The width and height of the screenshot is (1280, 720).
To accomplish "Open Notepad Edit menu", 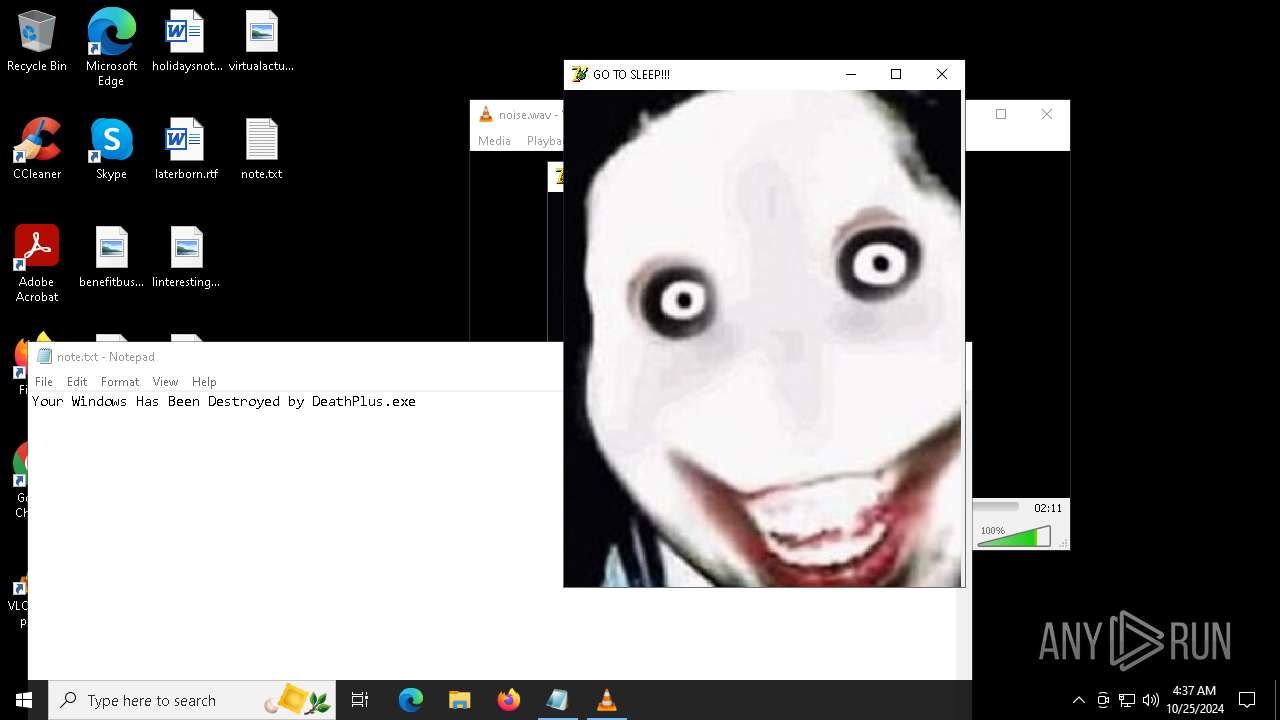I will click(77, 382).
